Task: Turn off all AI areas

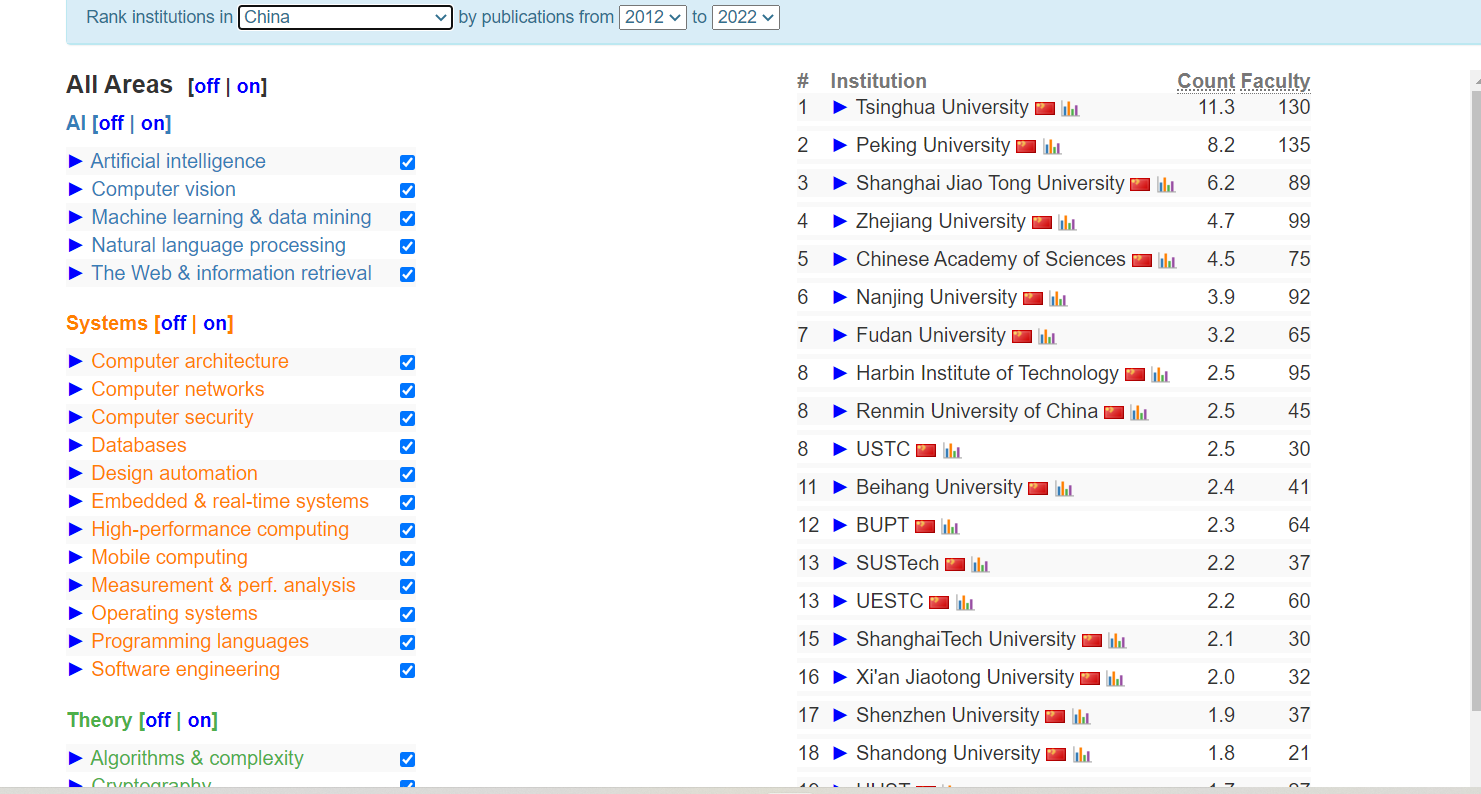Action: [111, 123]
